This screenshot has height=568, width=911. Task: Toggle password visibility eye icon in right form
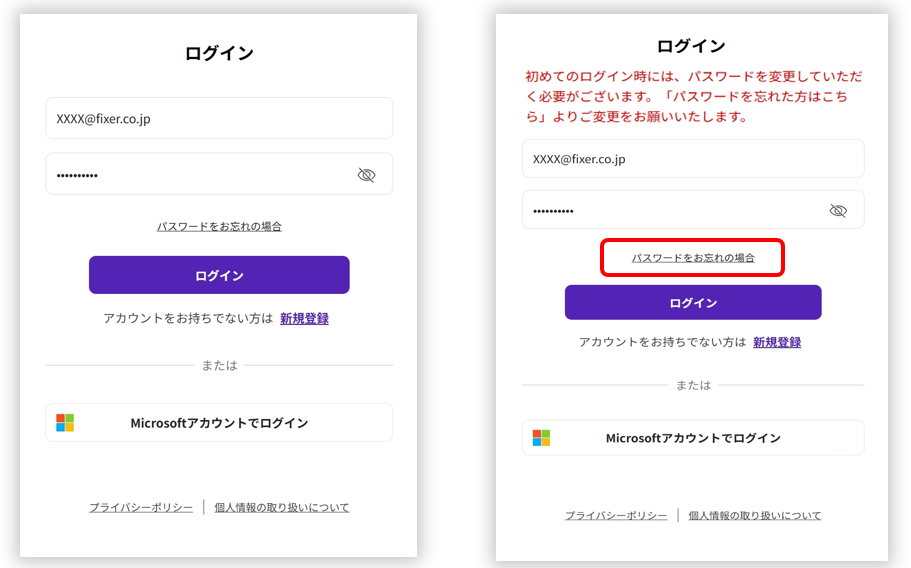(x=838, y=210)
